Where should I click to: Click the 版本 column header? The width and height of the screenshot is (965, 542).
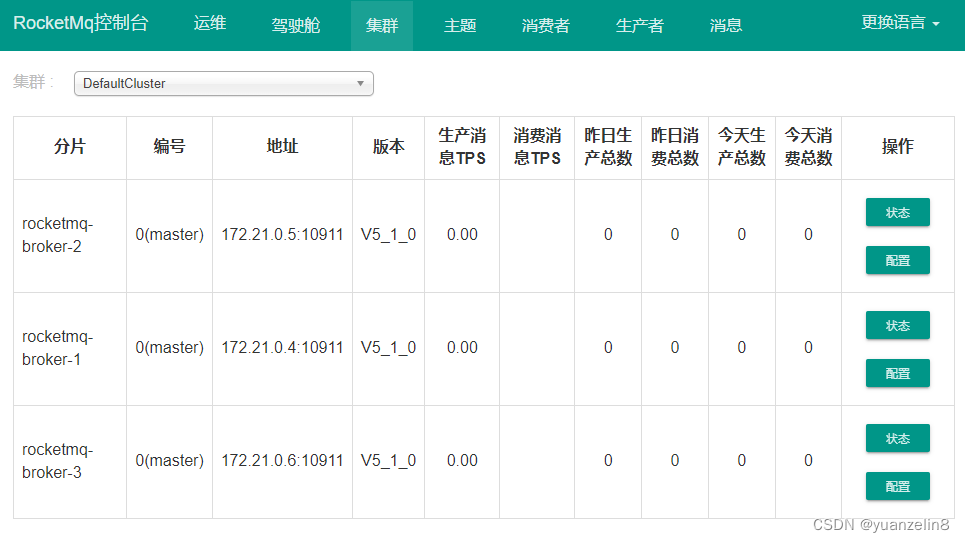(388, 146)
